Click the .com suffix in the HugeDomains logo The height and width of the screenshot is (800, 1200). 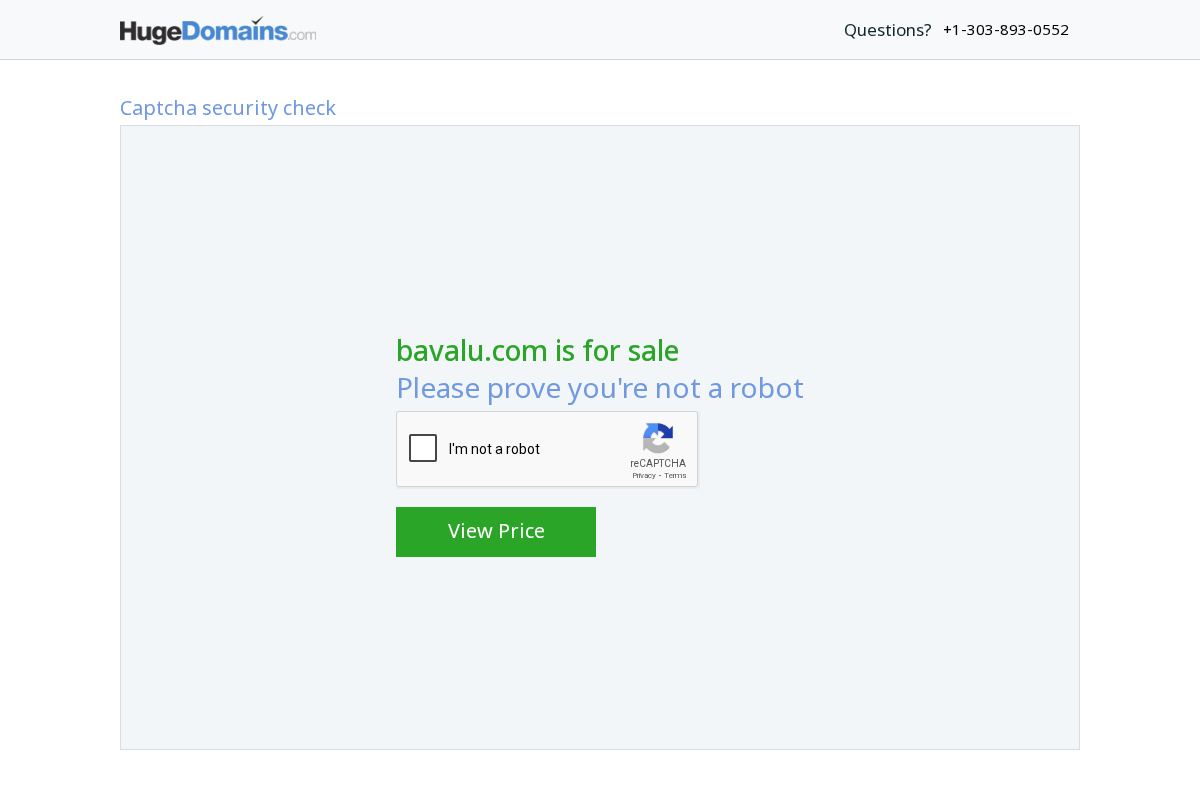pyautogui.click(x=301, y=34)
